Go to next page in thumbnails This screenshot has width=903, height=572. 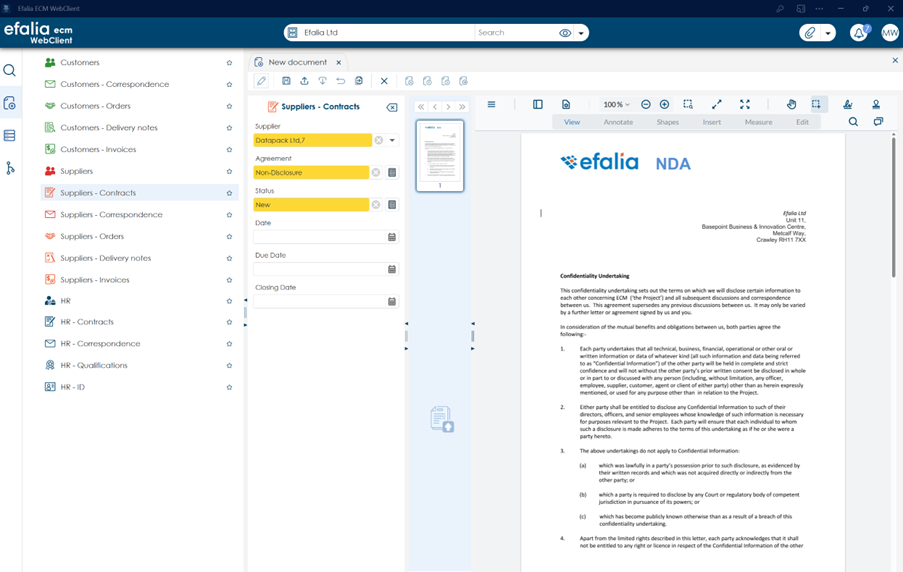click(448, 107)
